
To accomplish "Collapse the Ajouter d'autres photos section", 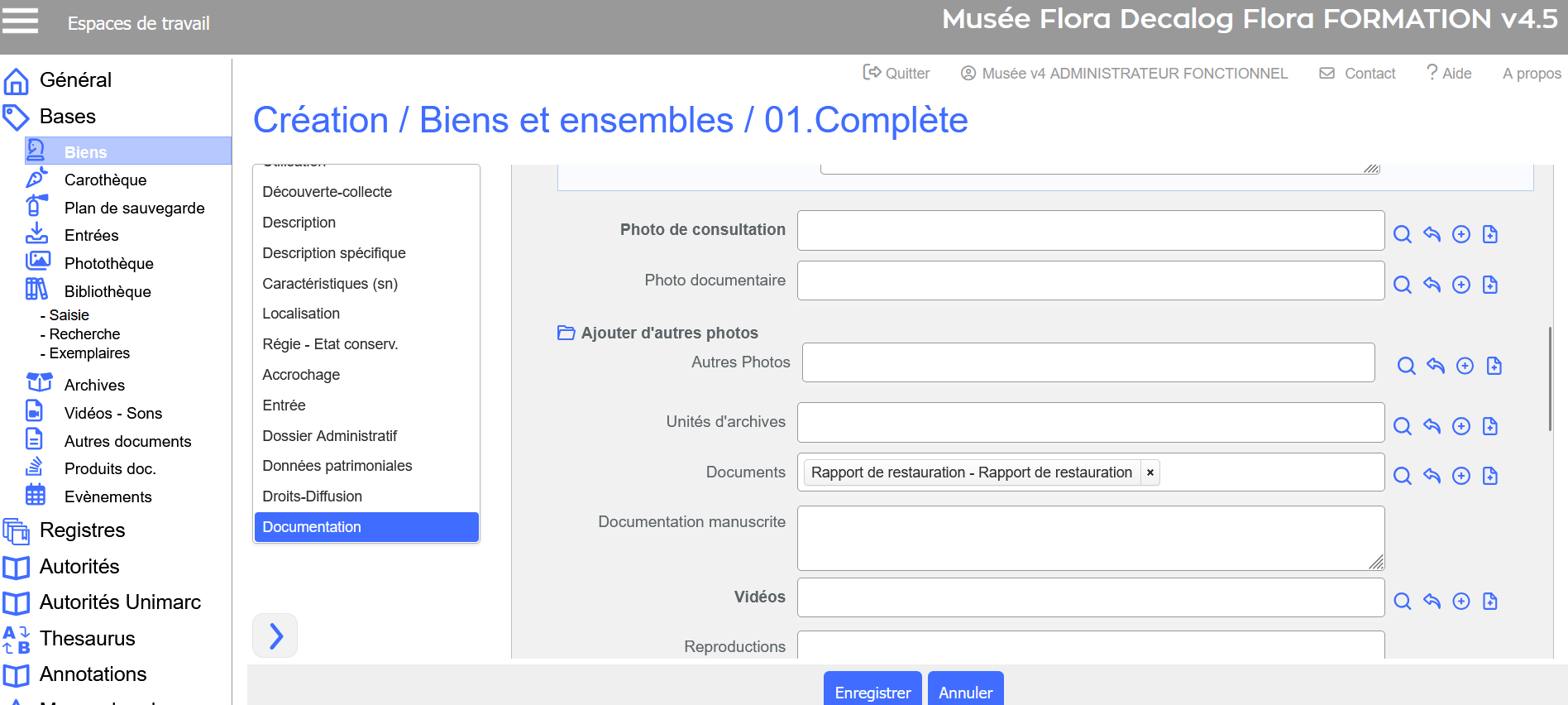I will click(566, 333).
